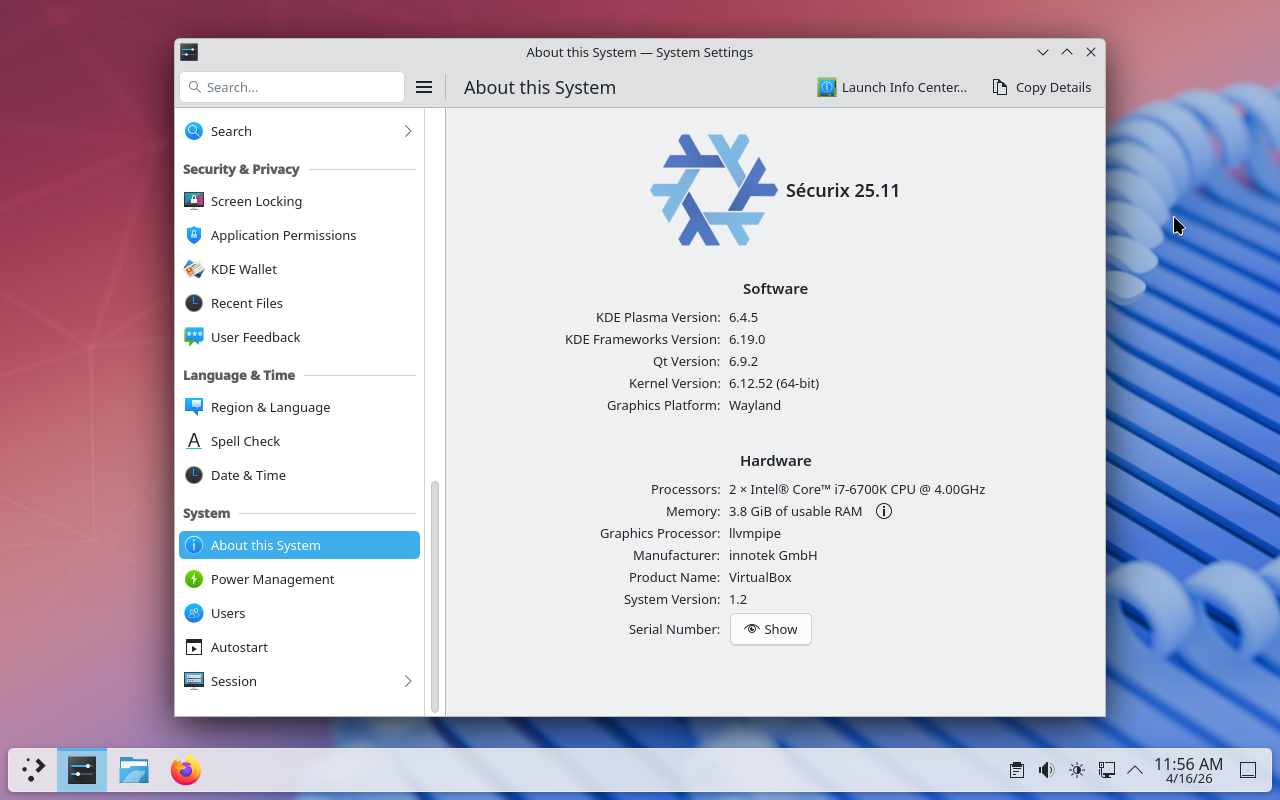The height and width of the screenshot is (800, 1280).
Task: Click the volume icon in system tray
Action: point(1046,770)
